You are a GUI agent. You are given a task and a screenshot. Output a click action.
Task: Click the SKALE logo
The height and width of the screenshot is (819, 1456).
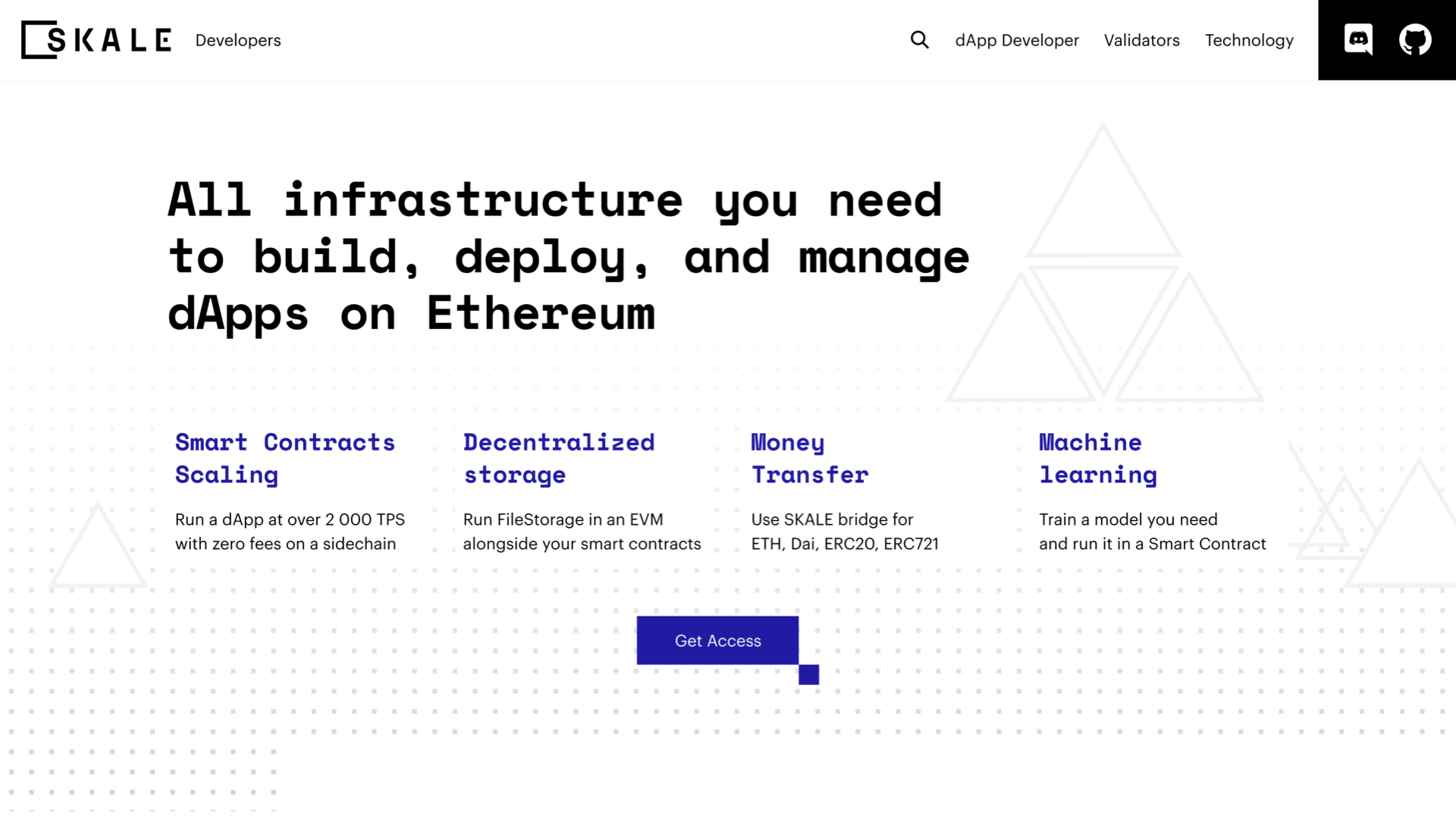pos(96,39)
